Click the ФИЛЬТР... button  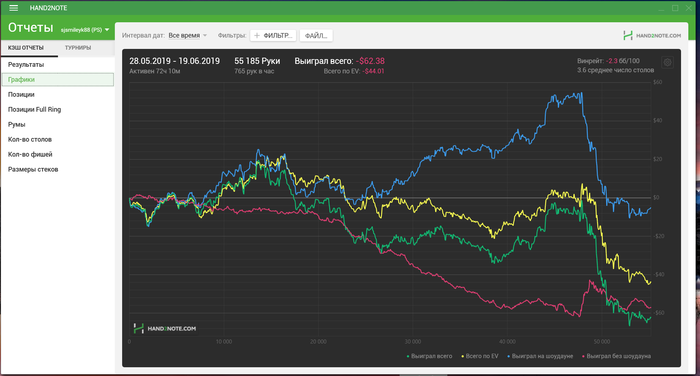point(273,36)
